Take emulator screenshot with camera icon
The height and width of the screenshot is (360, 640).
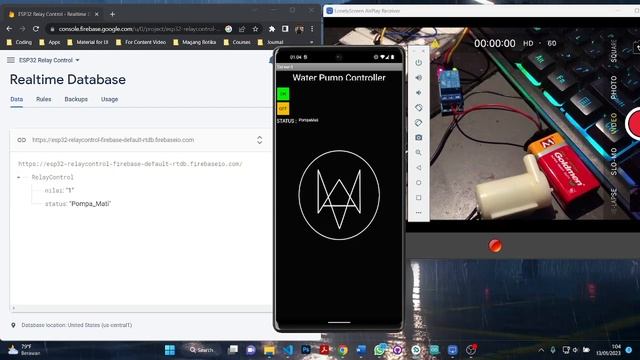pos(418,138)
